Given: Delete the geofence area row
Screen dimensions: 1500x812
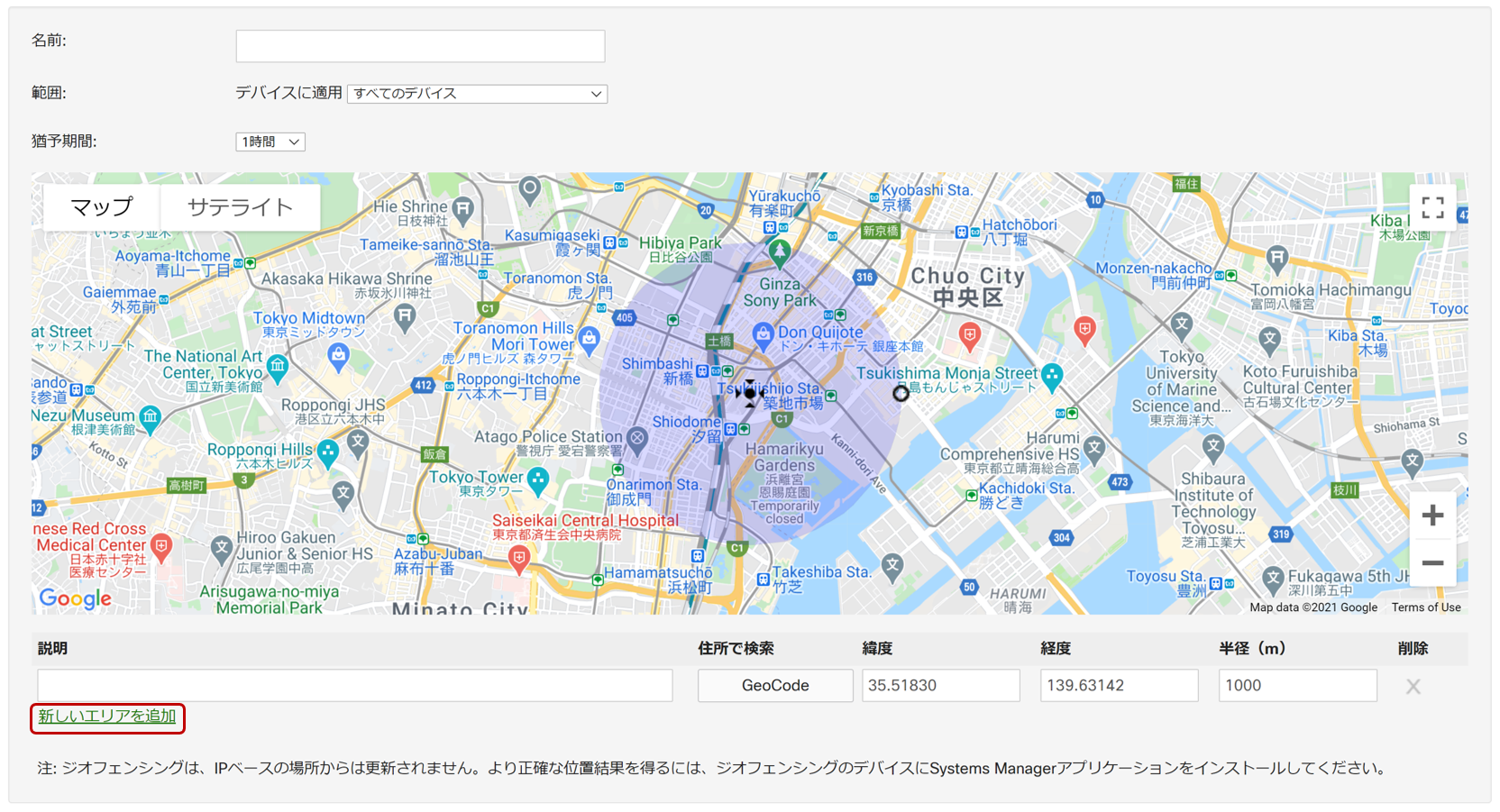Looking at the screenshot, I should pos(1413,687).
